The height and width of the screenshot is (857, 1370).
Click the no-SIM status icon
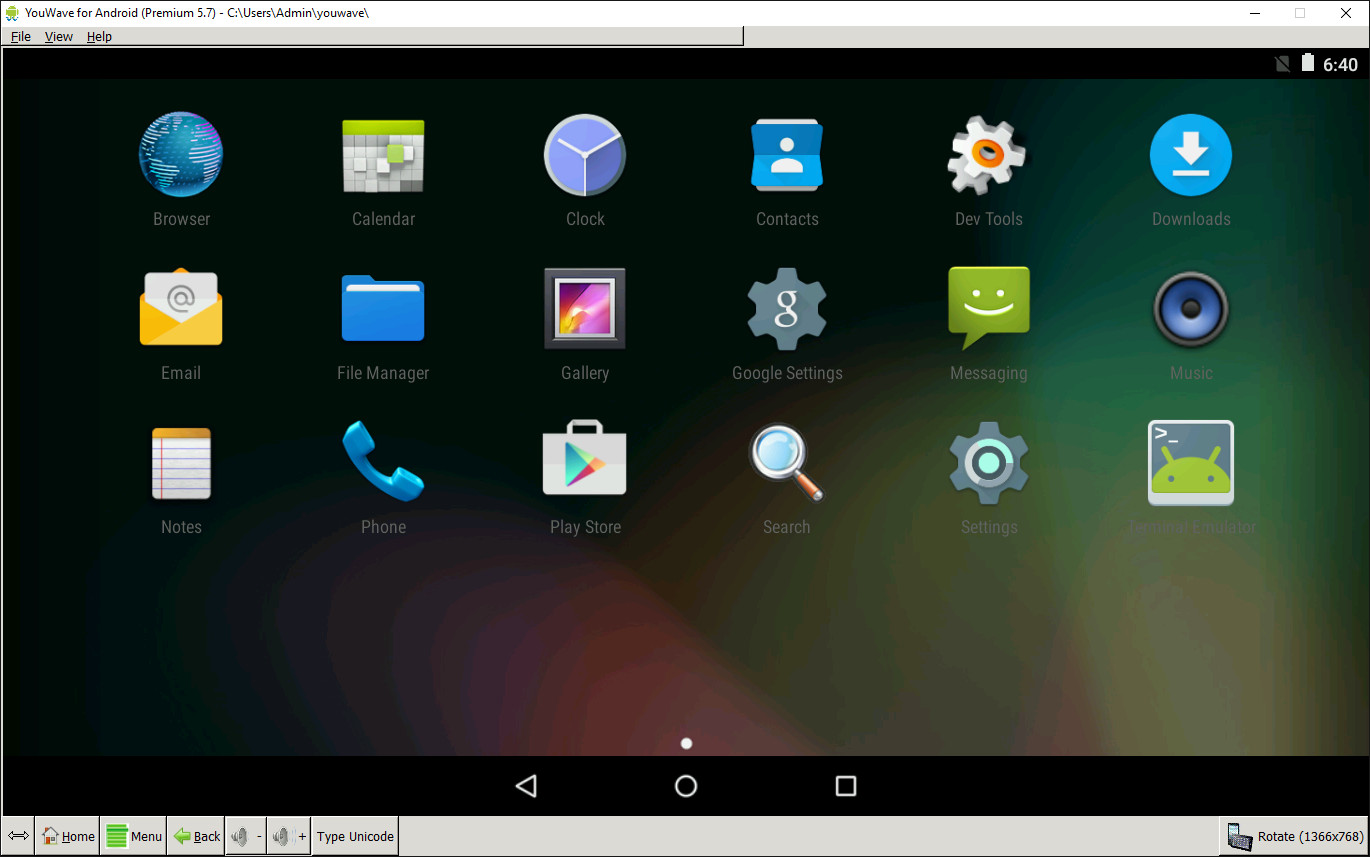tap(1282, 64)
